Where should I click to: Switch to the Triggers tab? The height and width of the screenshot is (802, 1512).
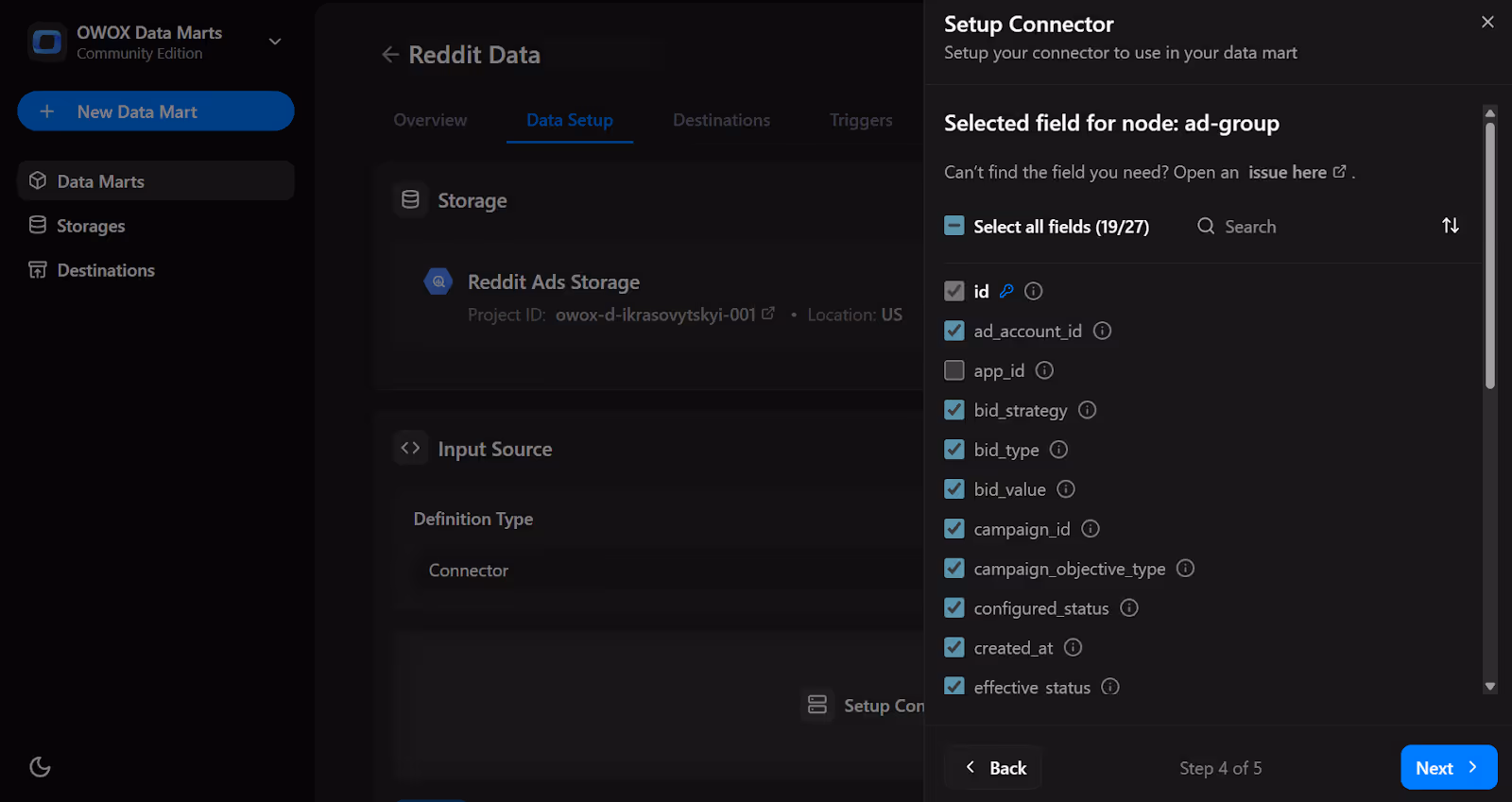pyautogui.click(x=861, y=120)
